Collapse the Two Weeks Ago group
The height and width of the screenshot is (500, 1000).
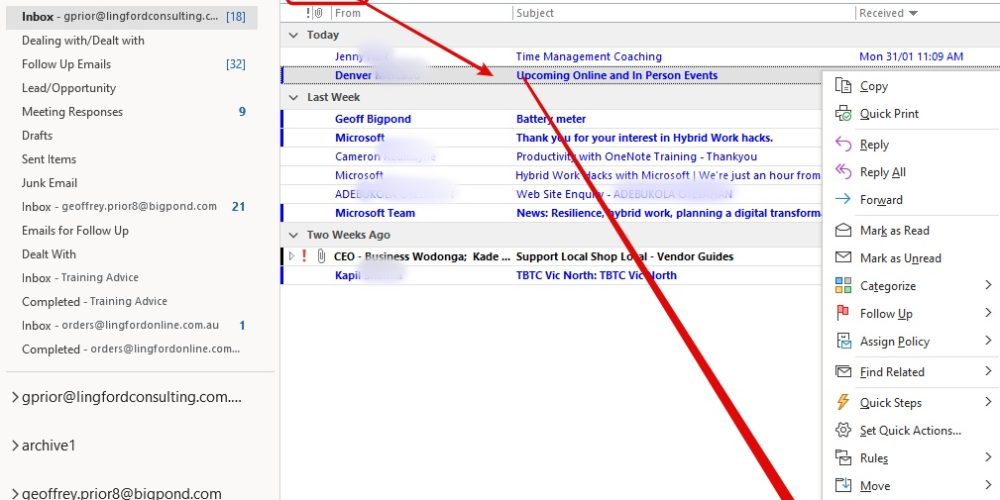293,235
